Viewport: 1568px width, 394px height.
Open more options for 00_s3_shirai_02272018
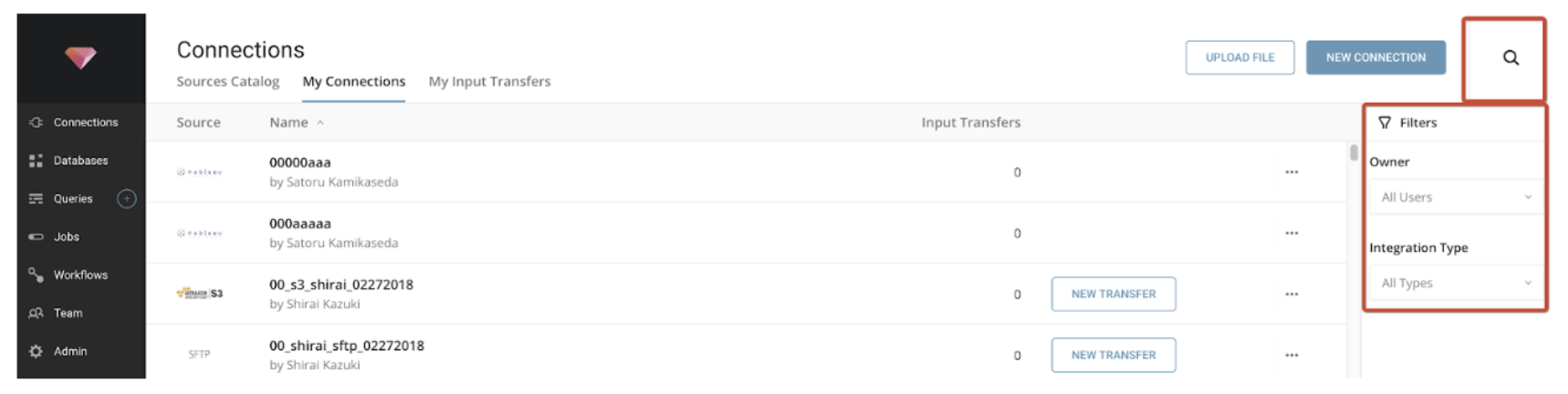pyautogui.click(x=1291, y=295)
